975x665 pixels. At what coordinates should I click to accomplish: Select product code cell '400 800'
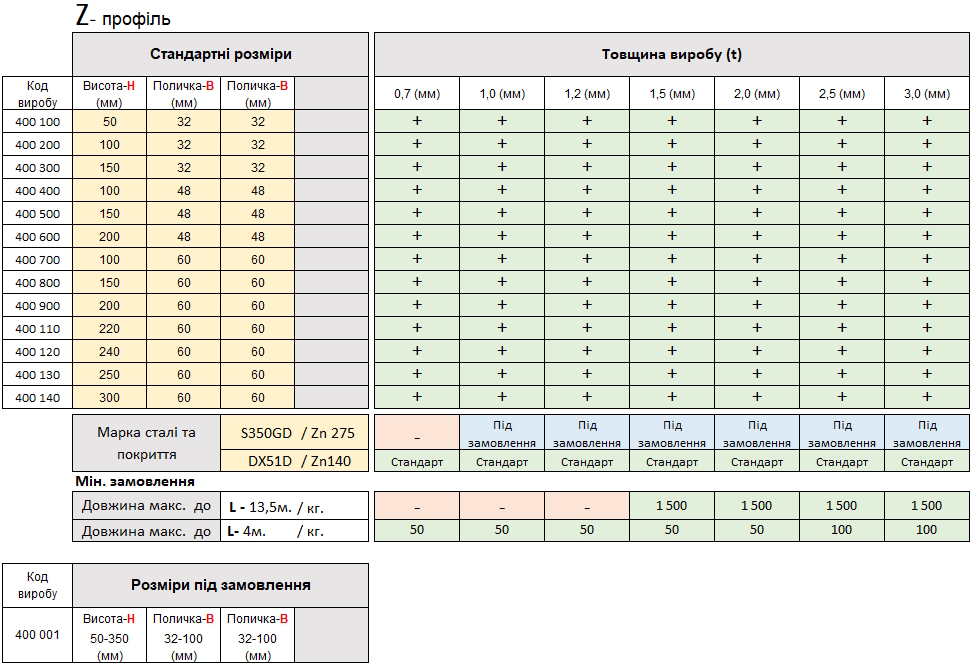tap(37, 283)
